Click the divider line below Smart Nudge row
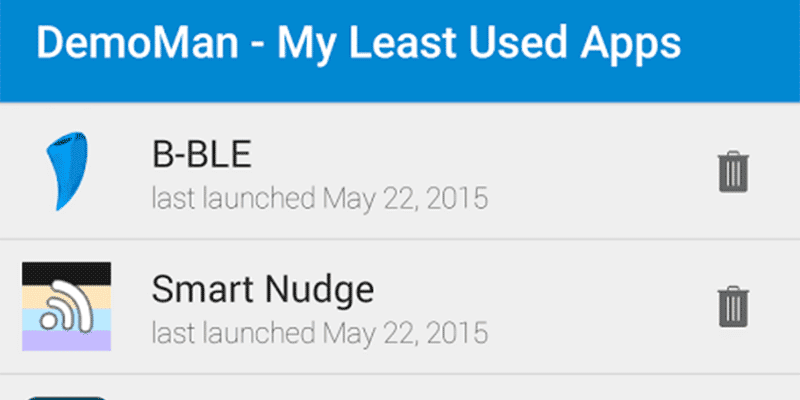Viewport: 800px width, 400px height. coord(400,375)
